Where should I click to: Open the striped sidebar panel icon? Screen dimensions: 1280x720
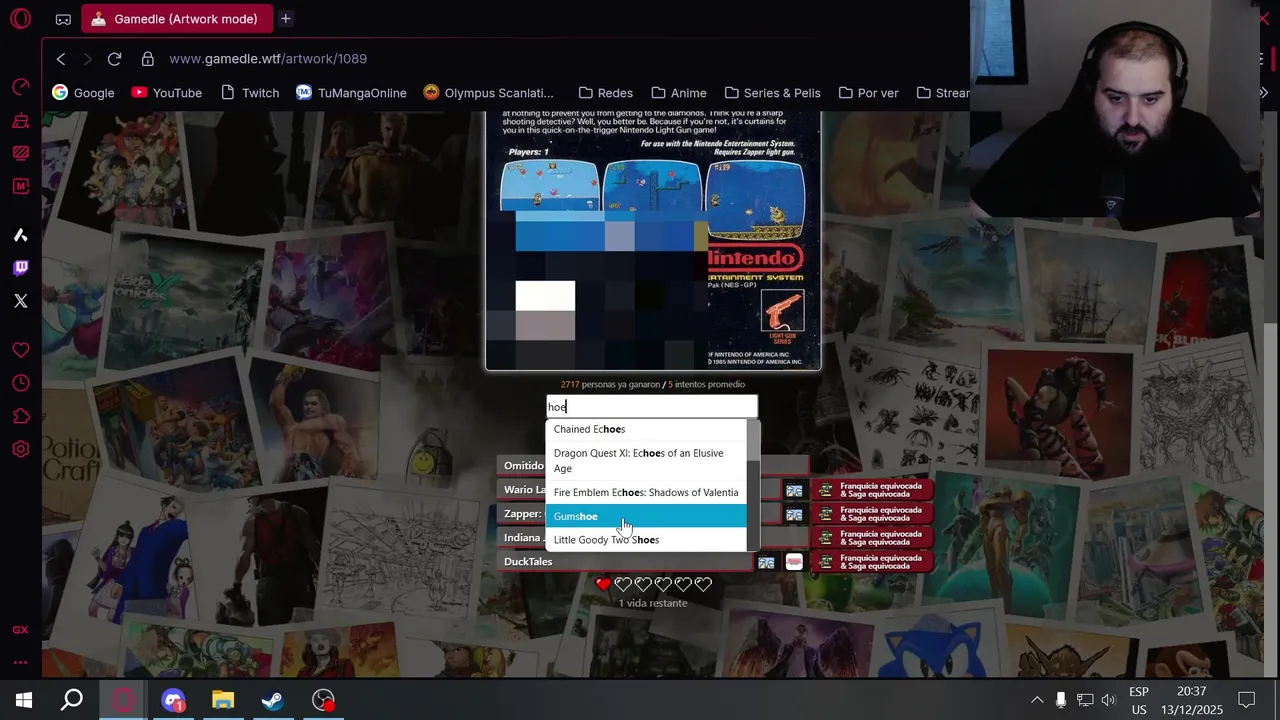coord(20,153)
